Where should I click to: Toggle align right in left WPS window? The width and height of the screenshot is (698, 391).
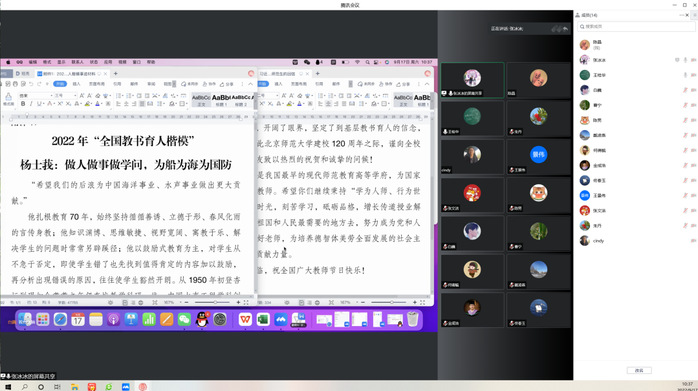point(134,103)
